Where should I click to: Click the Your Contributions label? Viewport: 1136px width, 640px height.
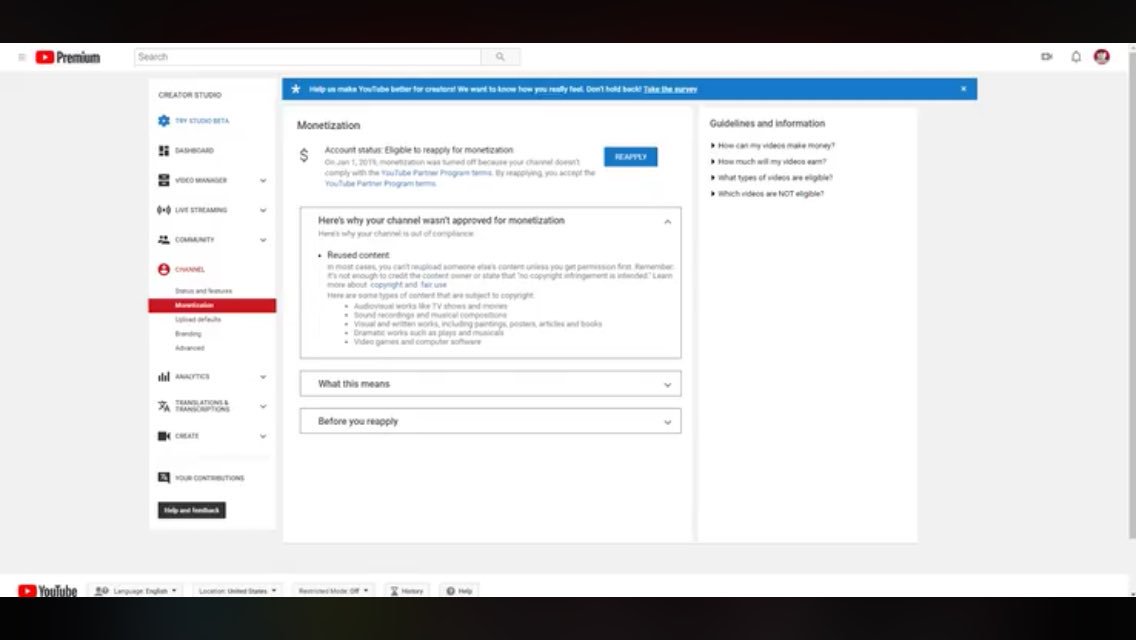pyautogui.click(x=209, y=478)
